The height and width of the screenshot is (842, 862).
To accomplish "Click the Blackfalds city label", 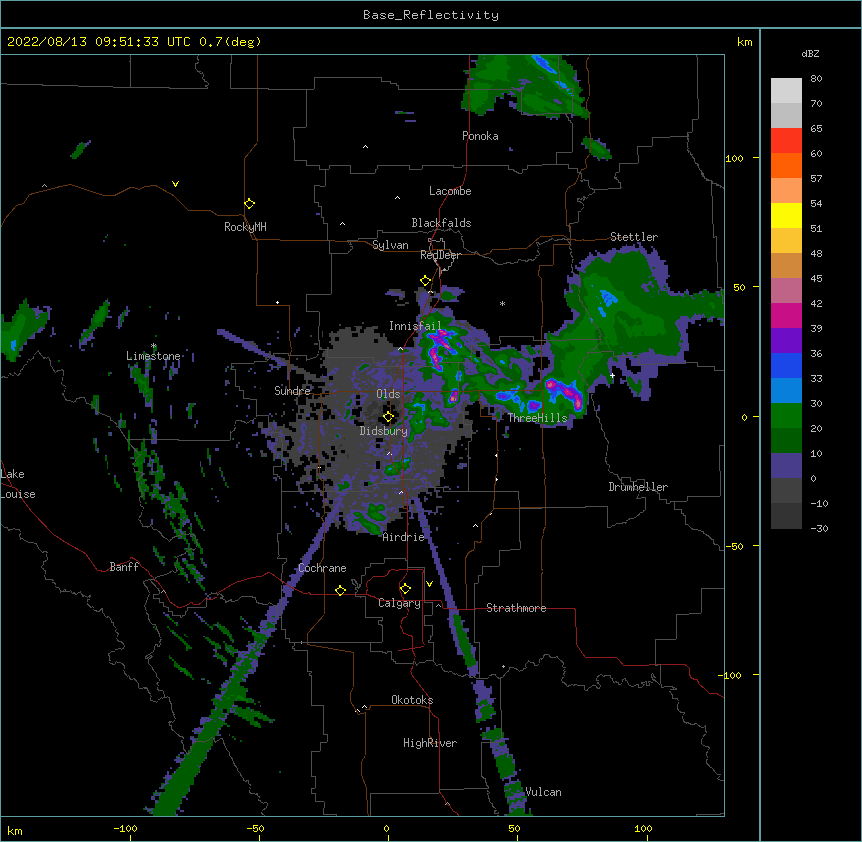I will pyautogui.click(x=441, y=223).
